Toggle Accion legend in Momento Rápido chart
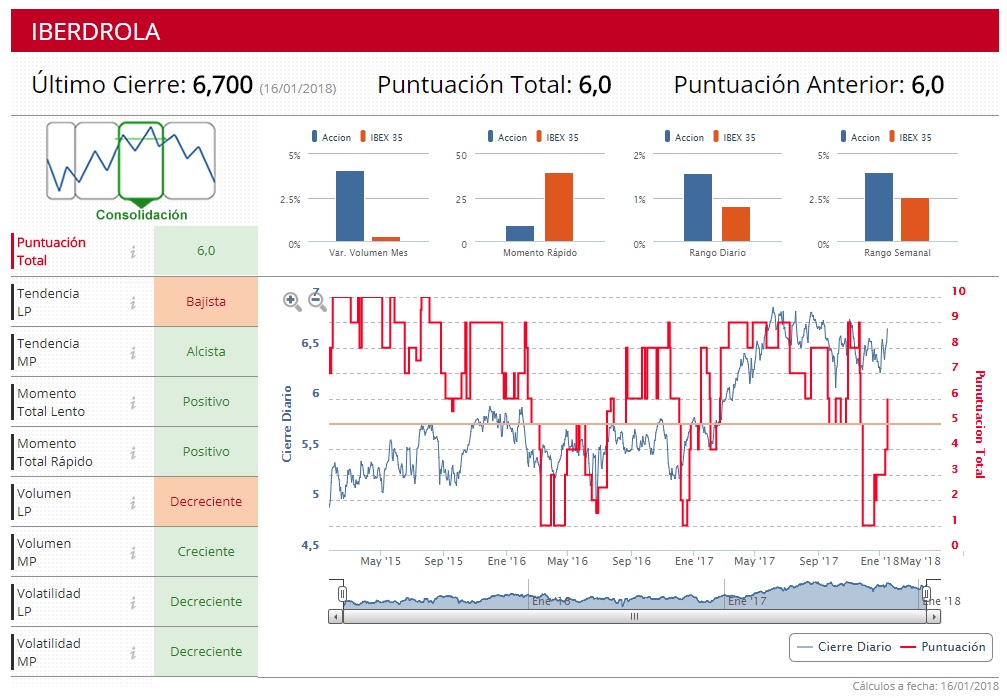The width and height of the screenshot is (1007, 698). pyautogui.click(x=507, y=137)
